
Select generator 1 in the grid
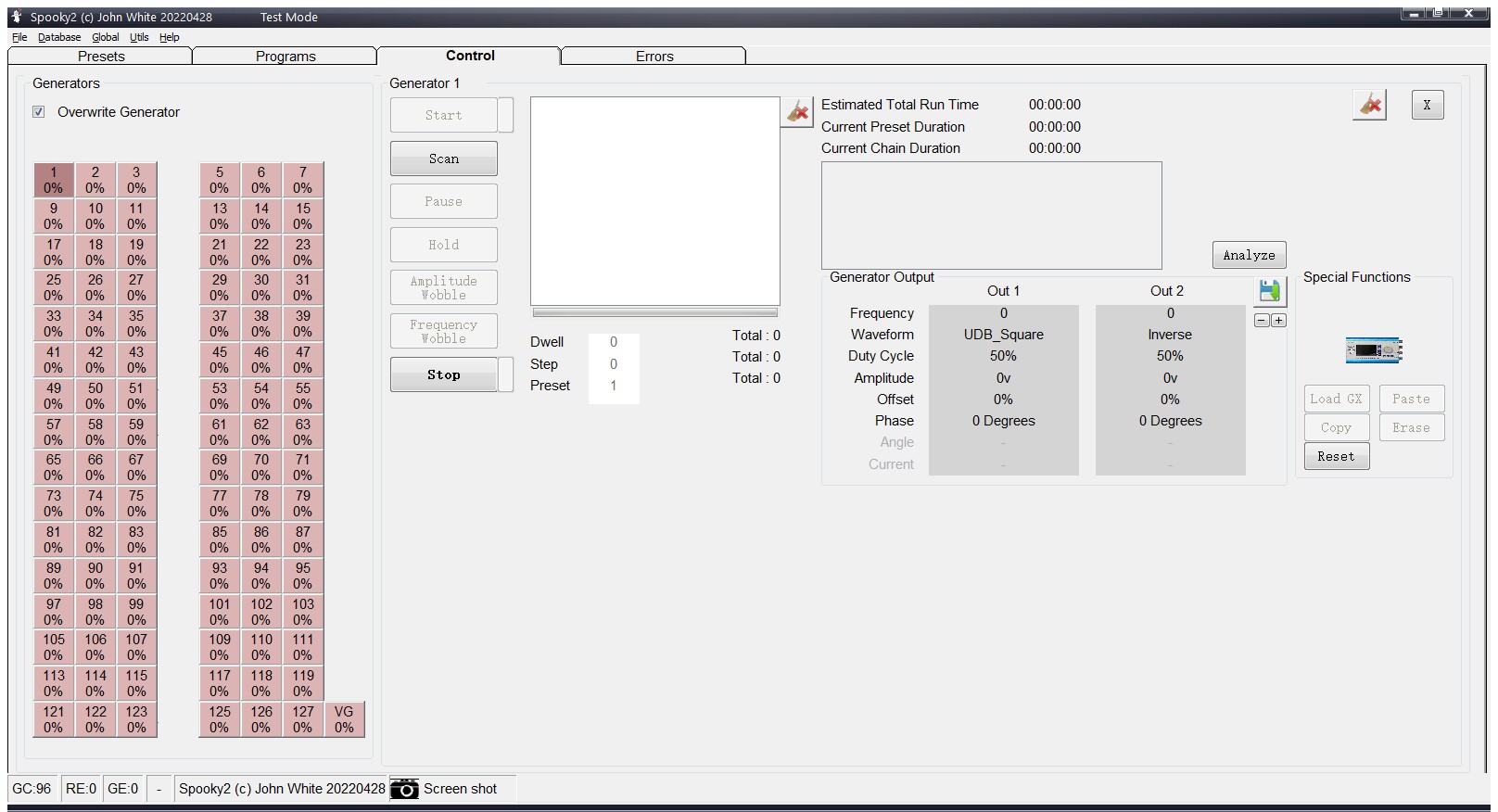point(54,180)
